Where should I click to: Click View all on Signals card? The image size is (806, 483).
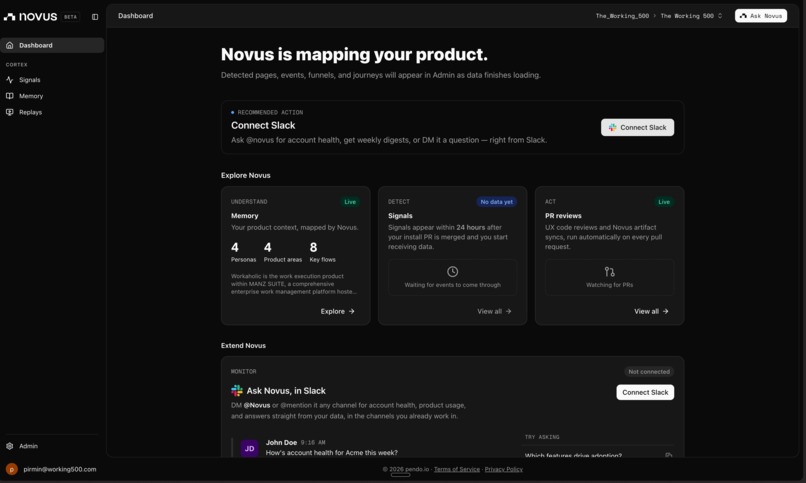(x=494, y=311)
